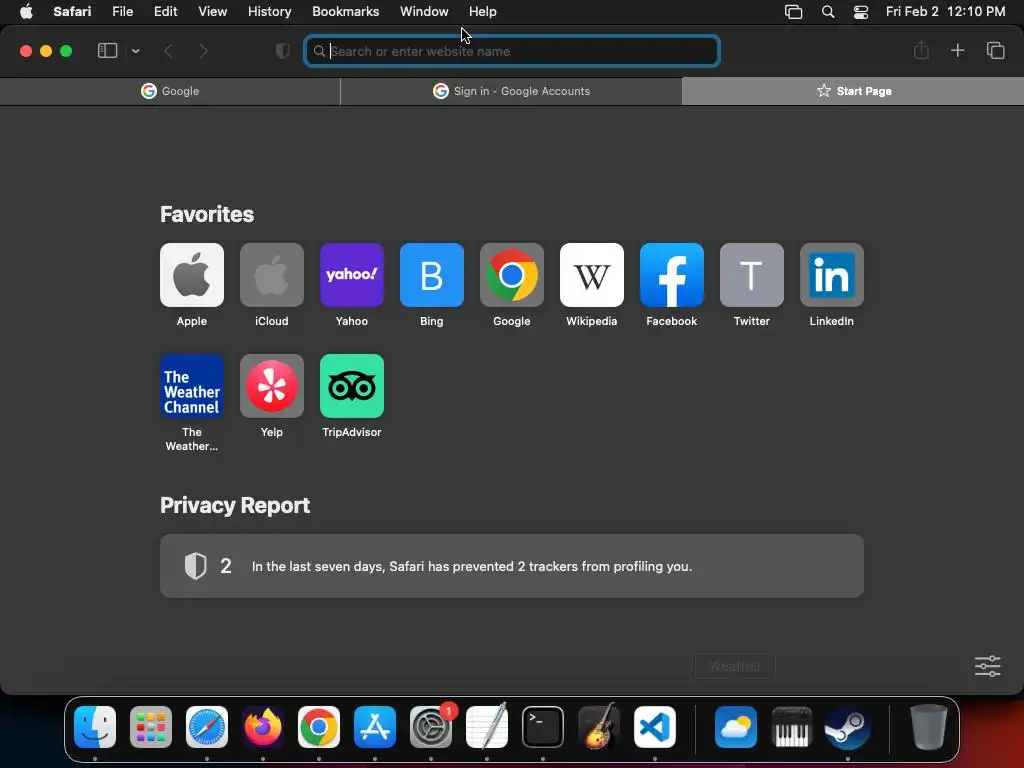The width and height of the screenshot is (1024, 768).
Task: Open the Apple logo menu
Action: pyautogui.click(x=26, y=12)
